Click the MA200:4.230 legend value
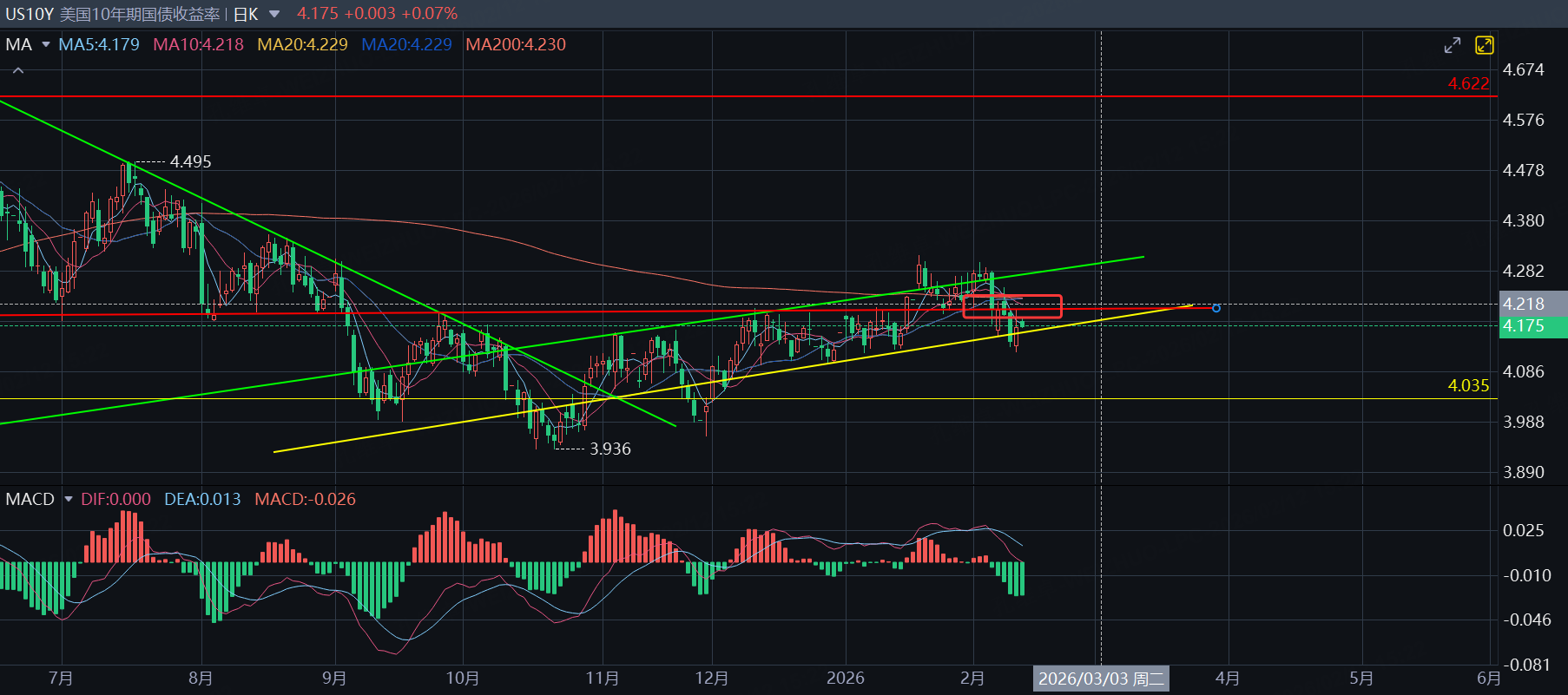Viewport: 1568px width, 695px height. point(516,44)
